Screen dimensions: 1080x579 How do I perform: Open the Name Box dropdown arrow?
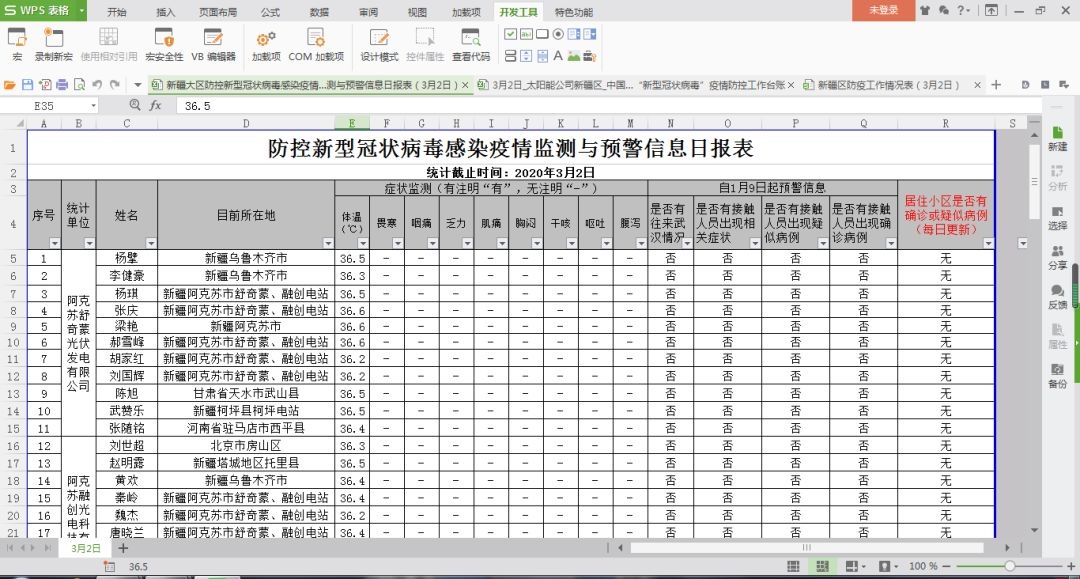coord(94,106)
